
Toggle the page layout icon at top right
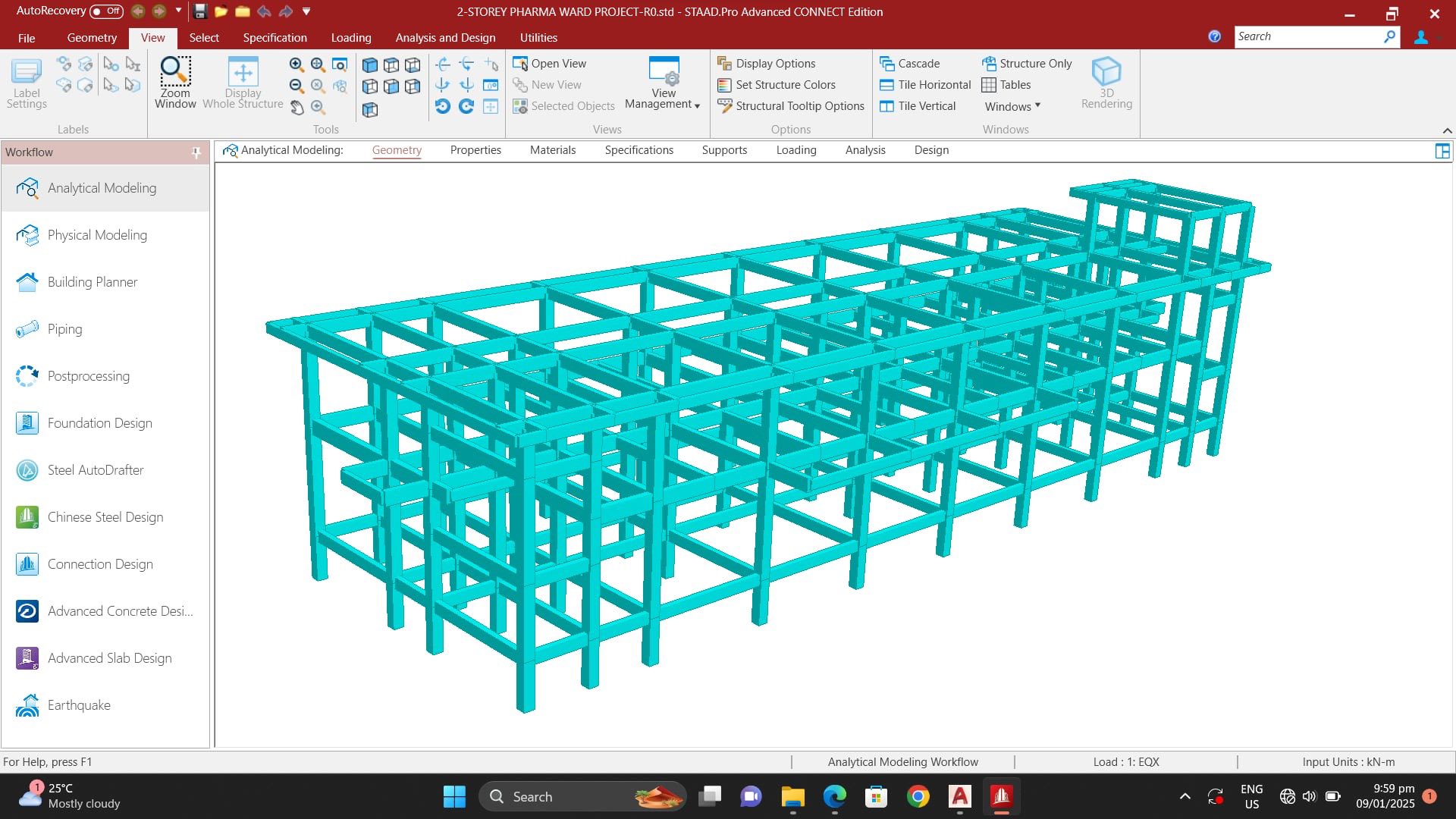[1442, 151]
